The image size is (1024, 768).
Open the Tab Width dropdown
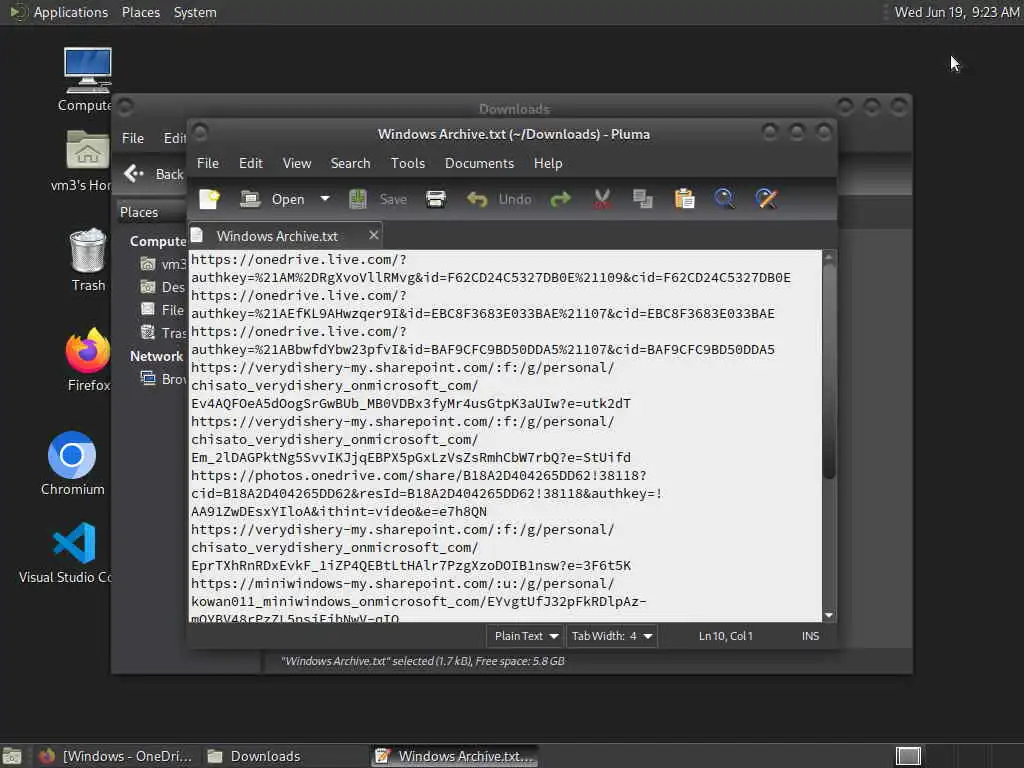(x=612, y=636)
